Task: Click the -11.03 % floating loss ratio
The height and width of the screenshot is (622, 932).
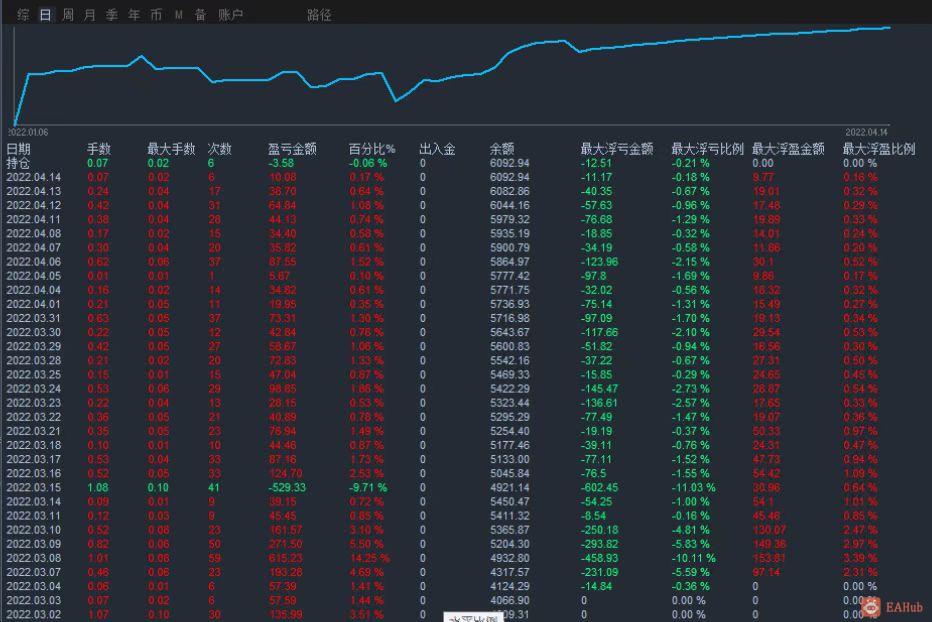Action: [x=694, y=488]
